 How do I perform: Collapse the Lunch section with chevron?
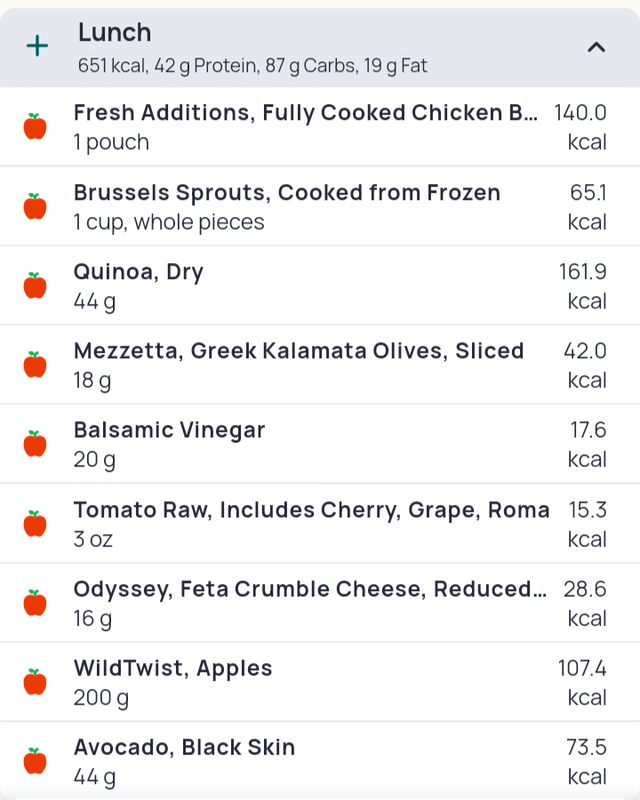point(596,46)
